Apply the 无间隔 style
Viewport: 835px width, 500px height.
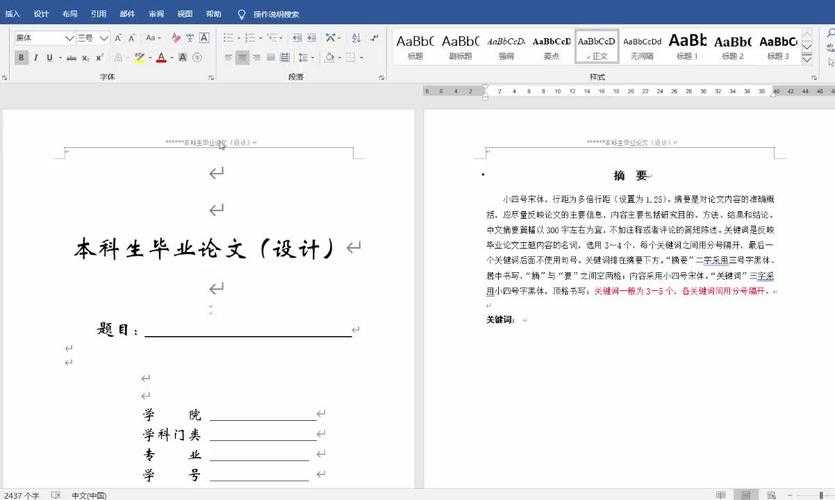[x=642, y=47]
